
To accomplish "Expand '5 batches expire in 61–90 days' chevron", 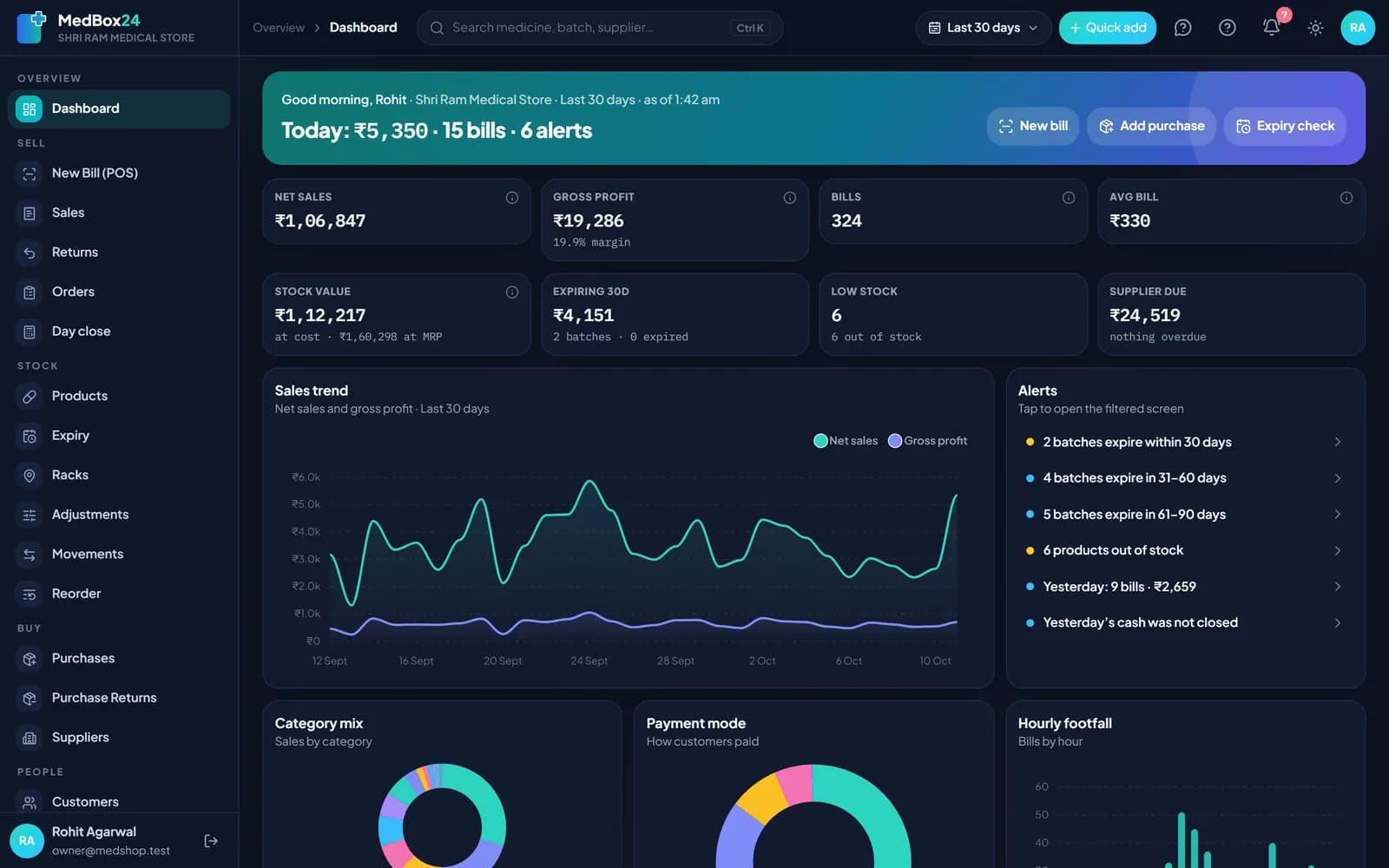I will click(x=1338, y=514).
